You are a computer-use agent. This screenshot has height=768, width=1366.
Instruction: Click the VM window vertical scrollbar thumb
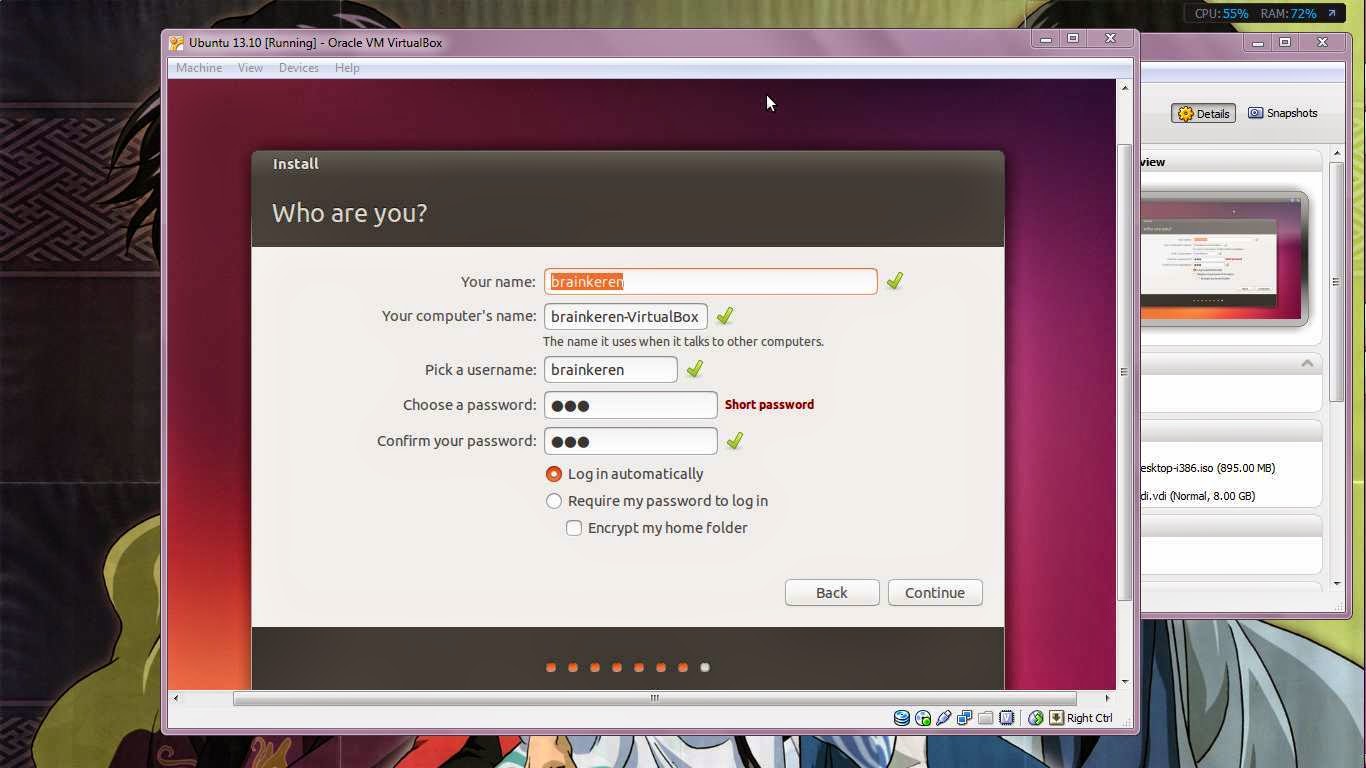tap(1124, 372)
